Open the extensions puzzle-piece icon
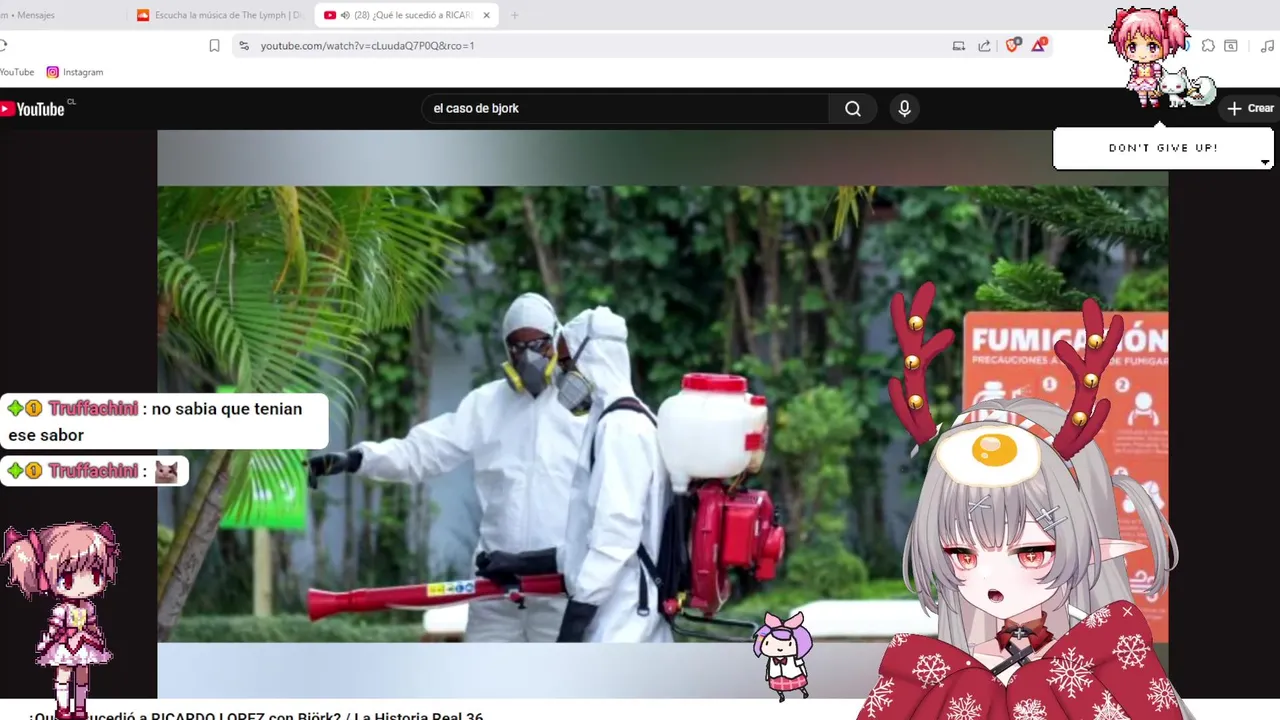Viewport: 1280px width, 720px height. pyautogui.click(x=1208, y=46)
